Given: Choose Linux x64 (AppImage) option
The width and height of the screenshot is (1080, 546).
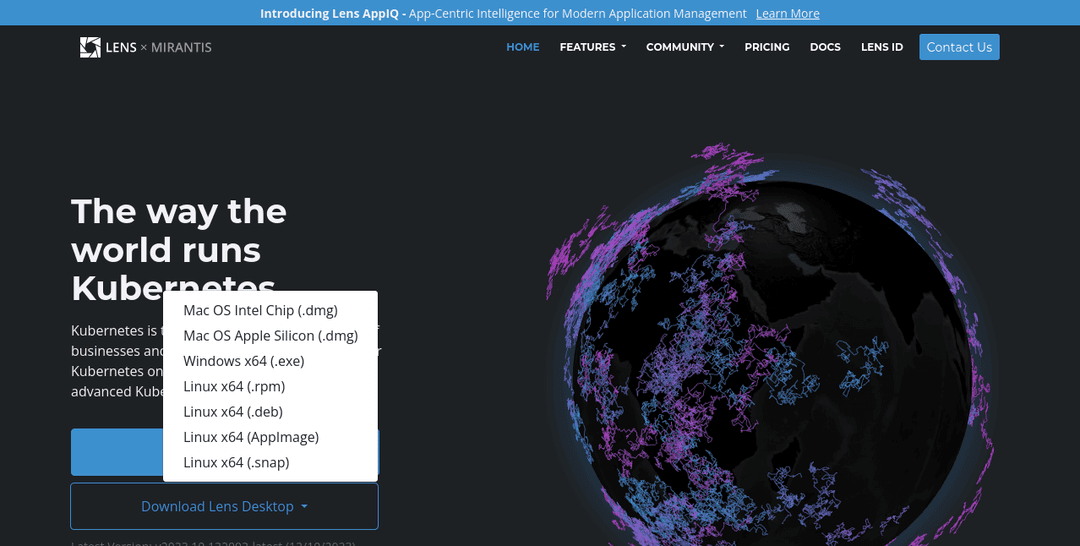Looking at the screenshot, I should click(251, 437).
